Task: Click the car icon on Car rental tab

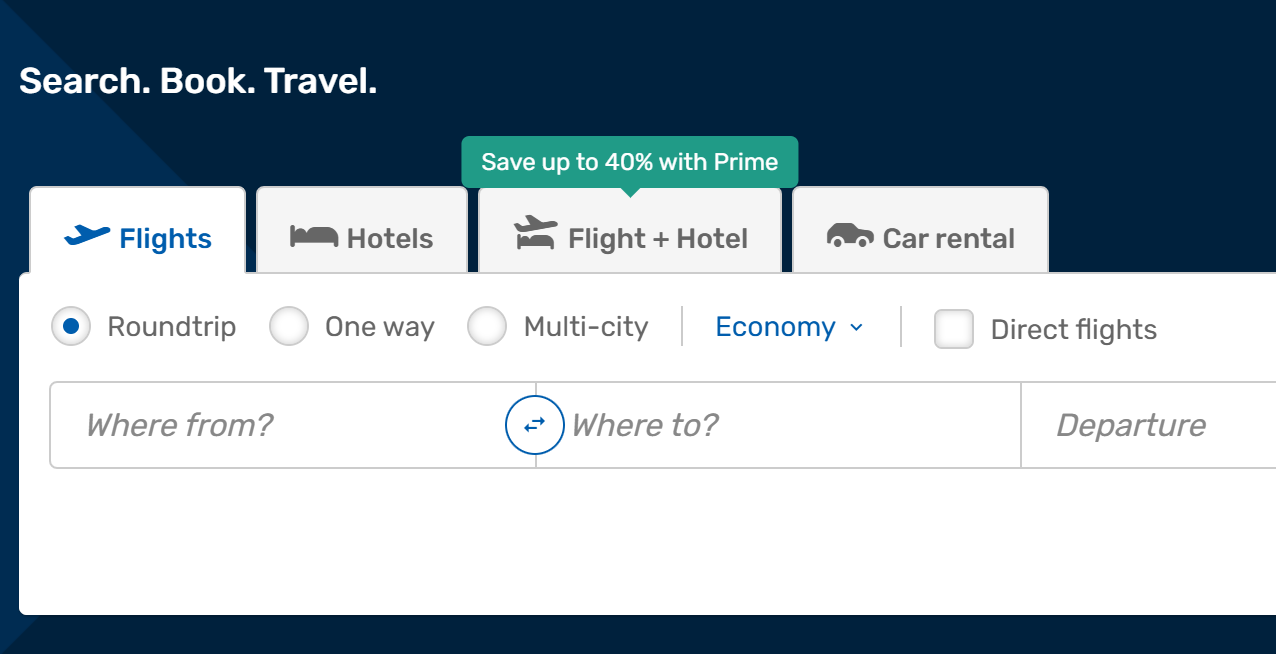Action: [850, 236]
